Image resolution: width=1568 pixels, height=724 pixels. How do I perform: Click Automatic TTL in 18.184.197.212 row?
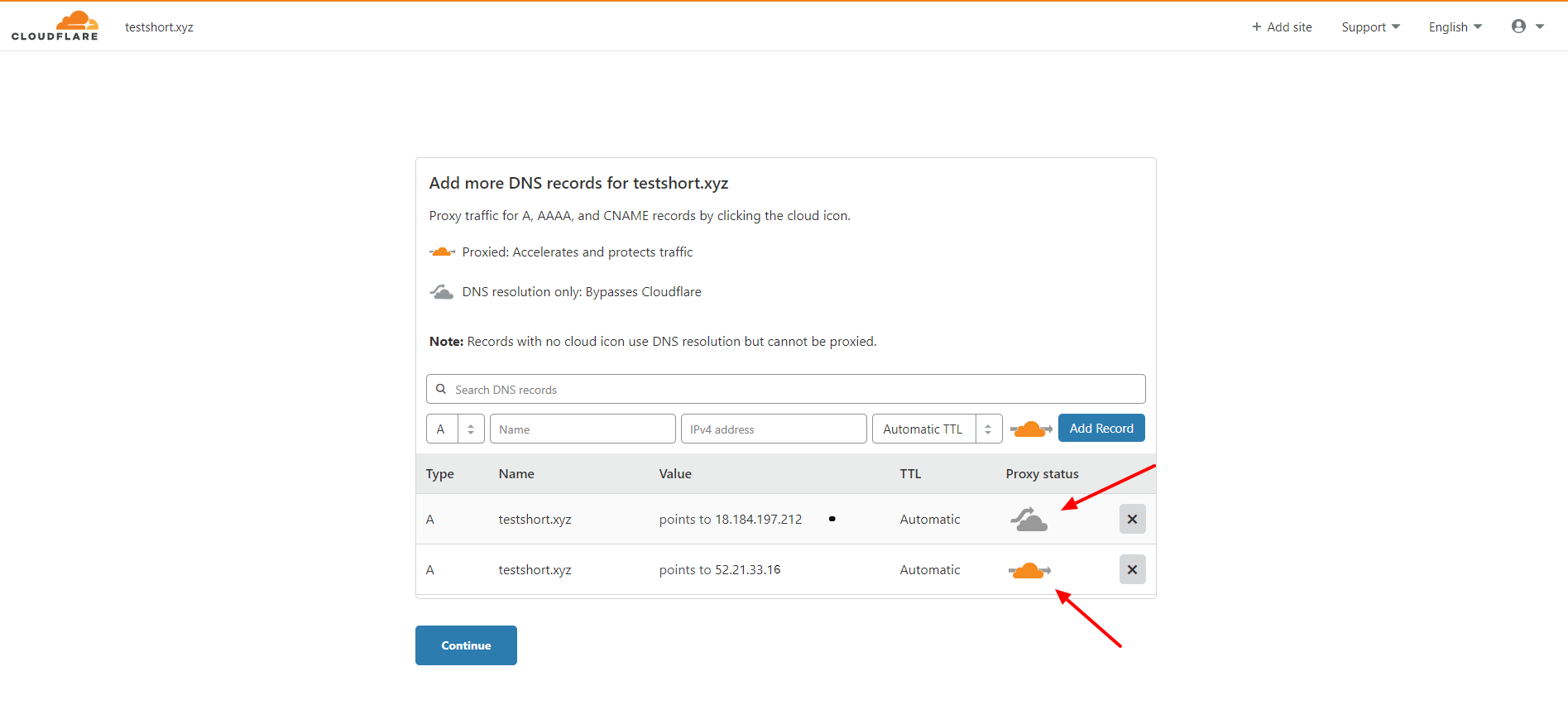(x=930, y=520)
